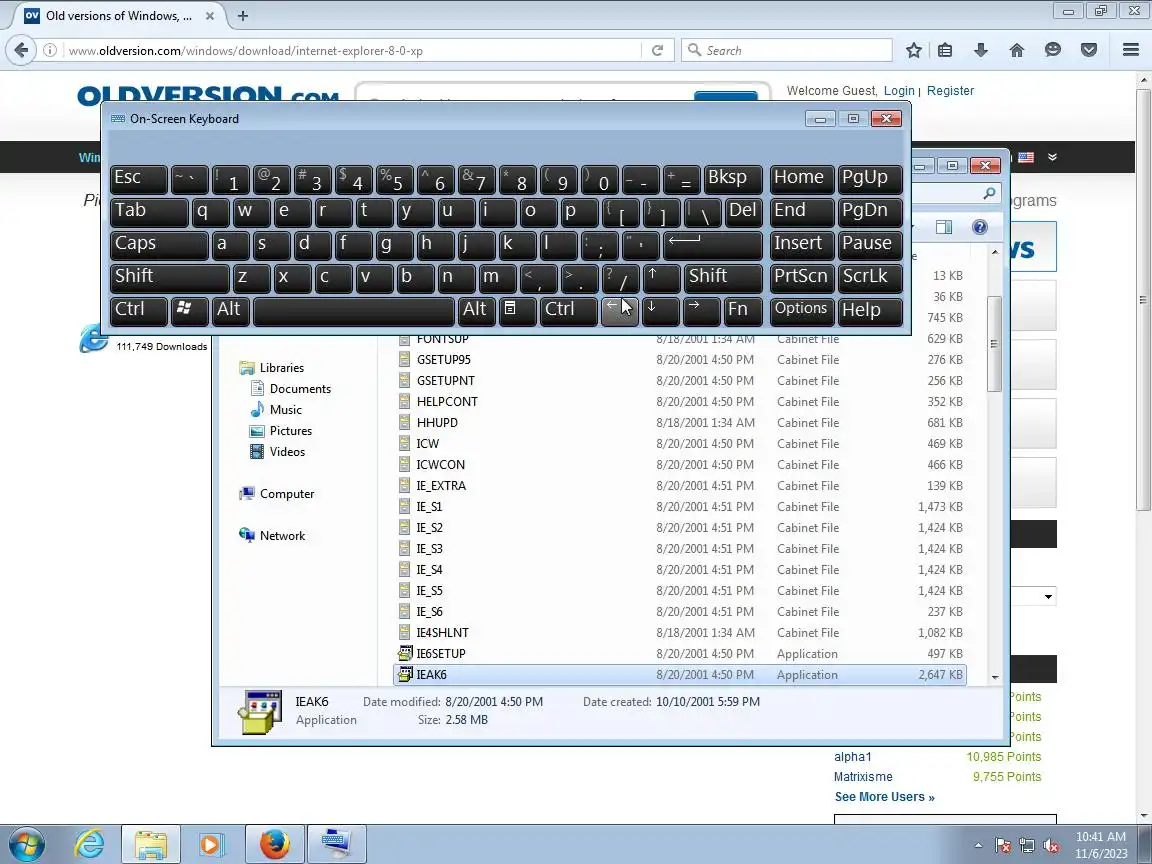The height and width of the screenshot is (864, 1152).
Task: Click the See More Users link
Action: [885, 796]
